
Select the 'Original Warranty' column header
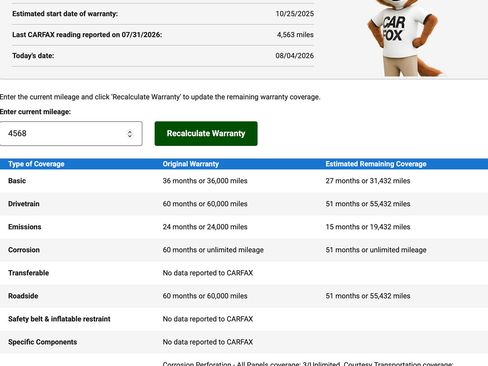[191, 164]
